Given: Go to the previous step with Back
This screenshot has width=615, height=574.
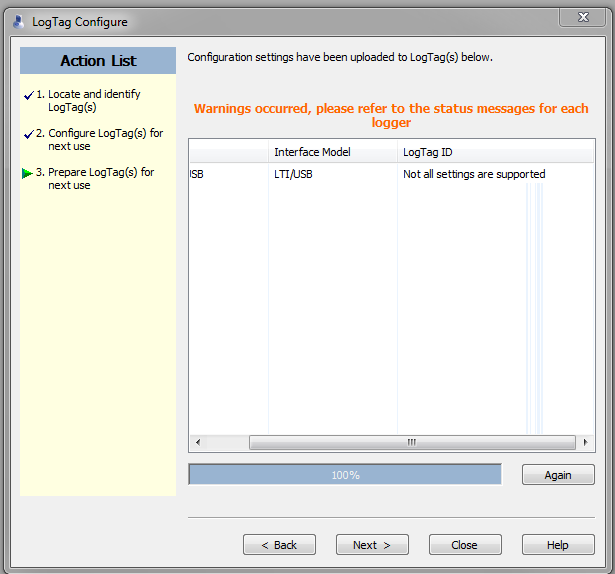Looking at the screenshot, I should (x=279, y=545).
